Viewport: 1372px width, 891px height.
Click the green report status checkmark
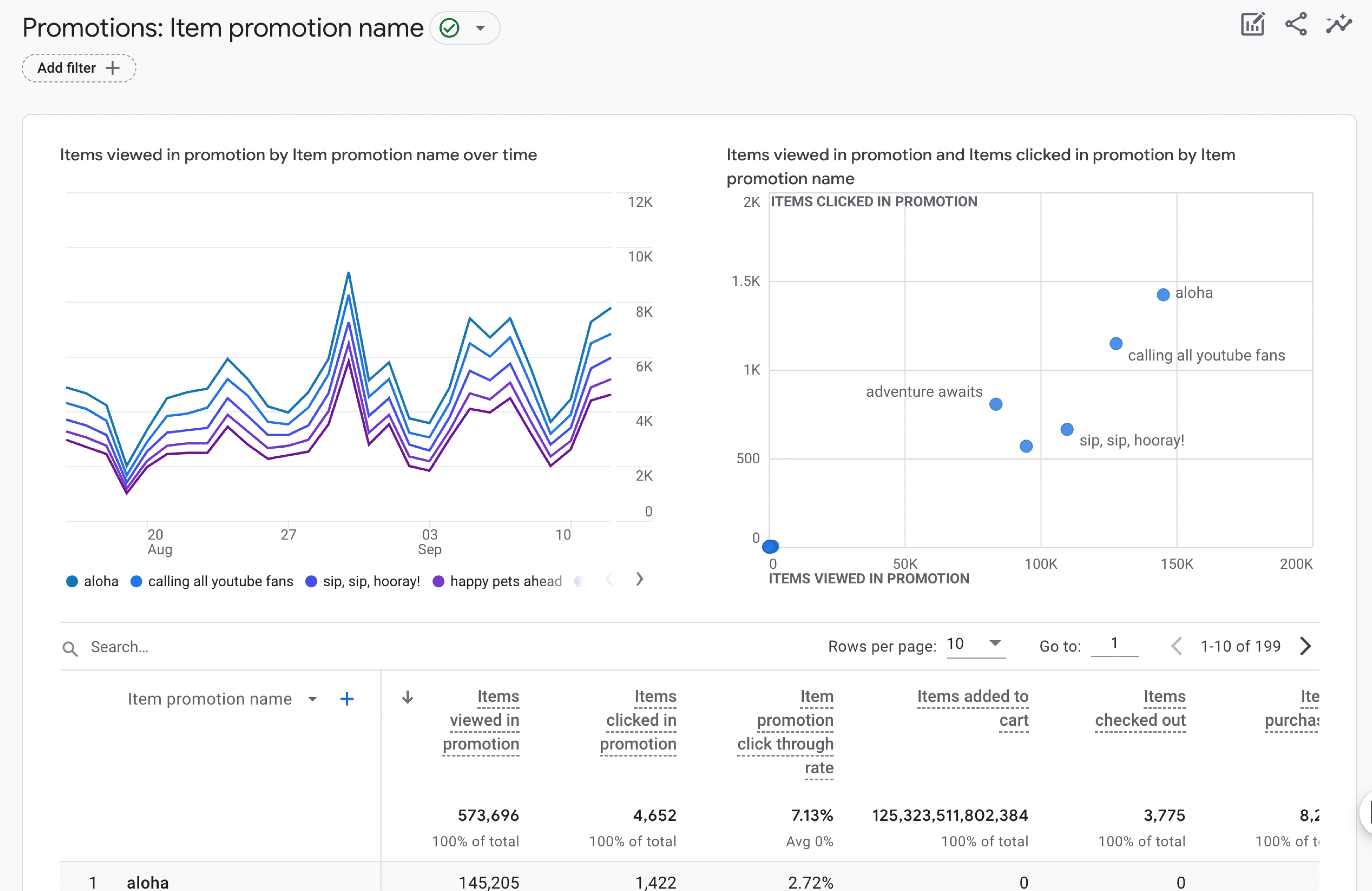(449, 28)
